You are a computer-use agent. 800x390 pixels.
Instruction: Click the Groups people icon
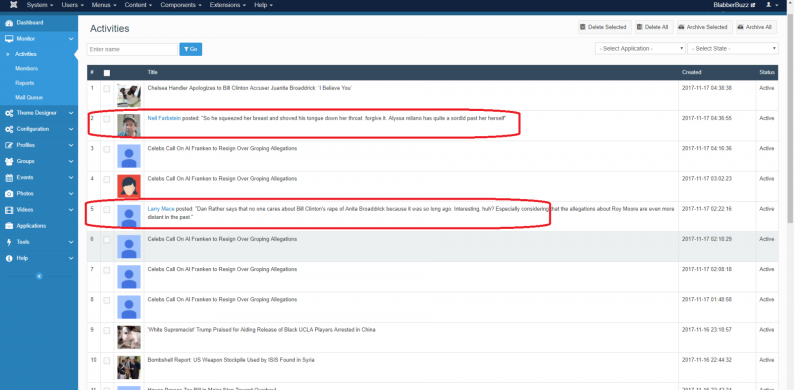point(9,162)
